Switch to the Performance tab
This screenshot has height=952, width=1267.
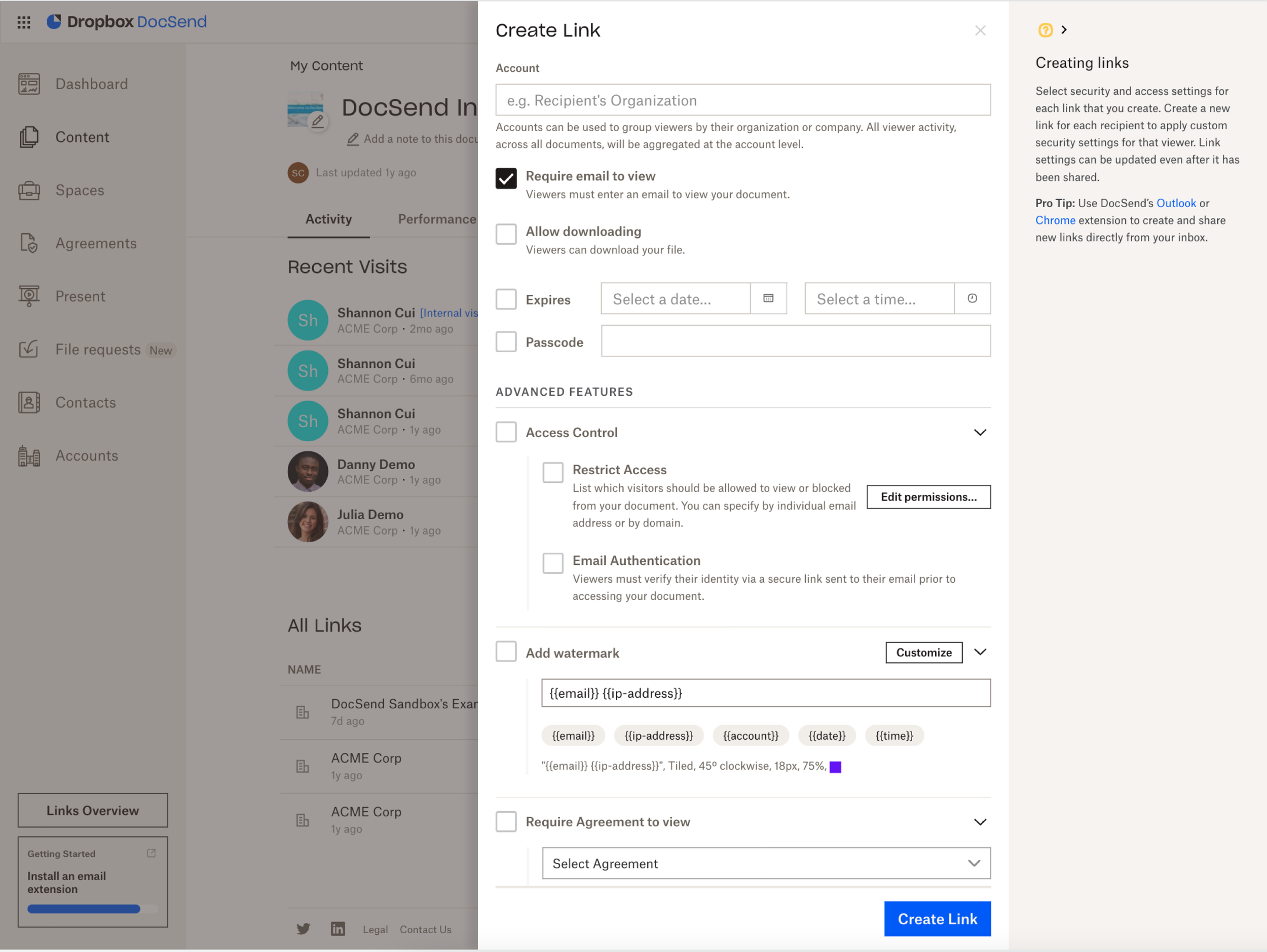(436, 219)
